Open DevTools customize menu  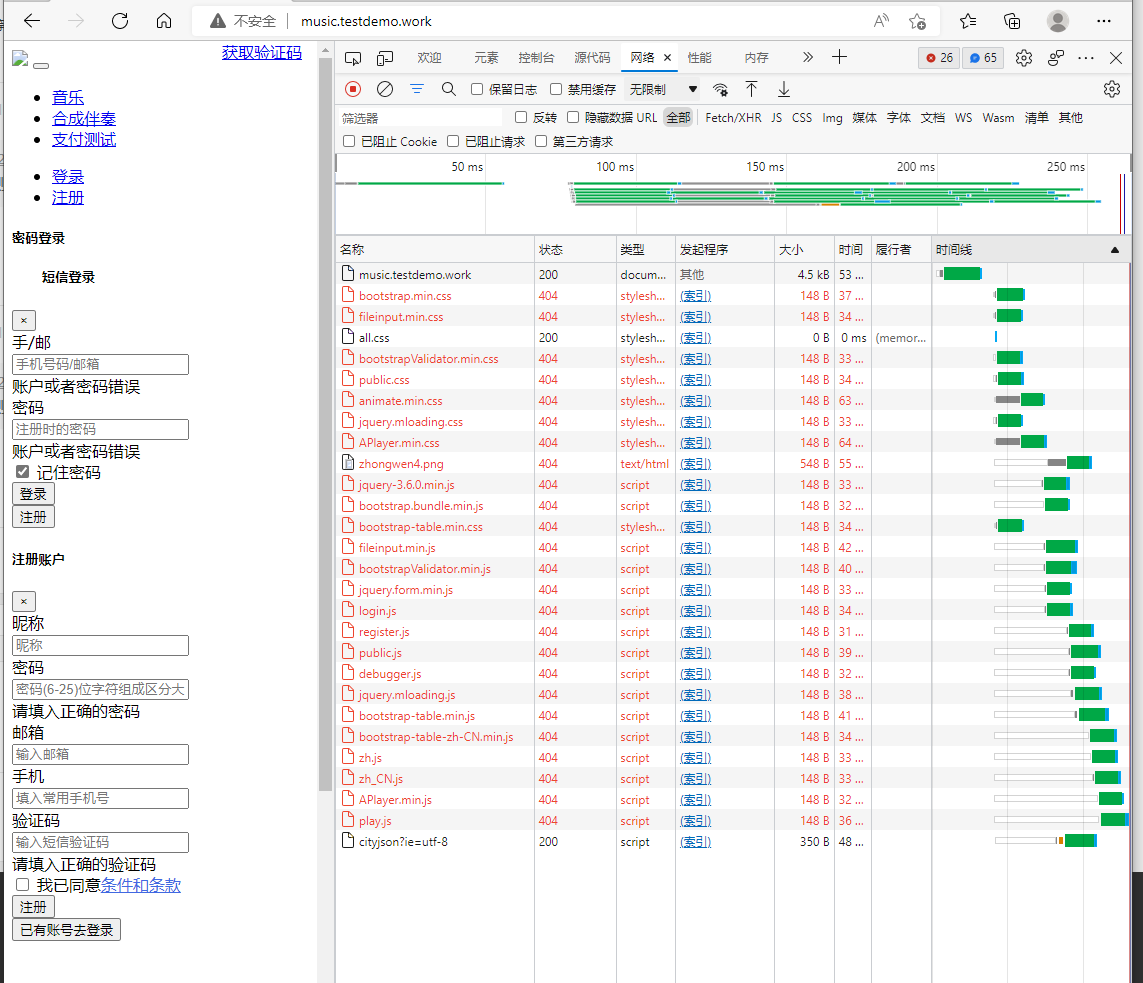[1086, 58]
